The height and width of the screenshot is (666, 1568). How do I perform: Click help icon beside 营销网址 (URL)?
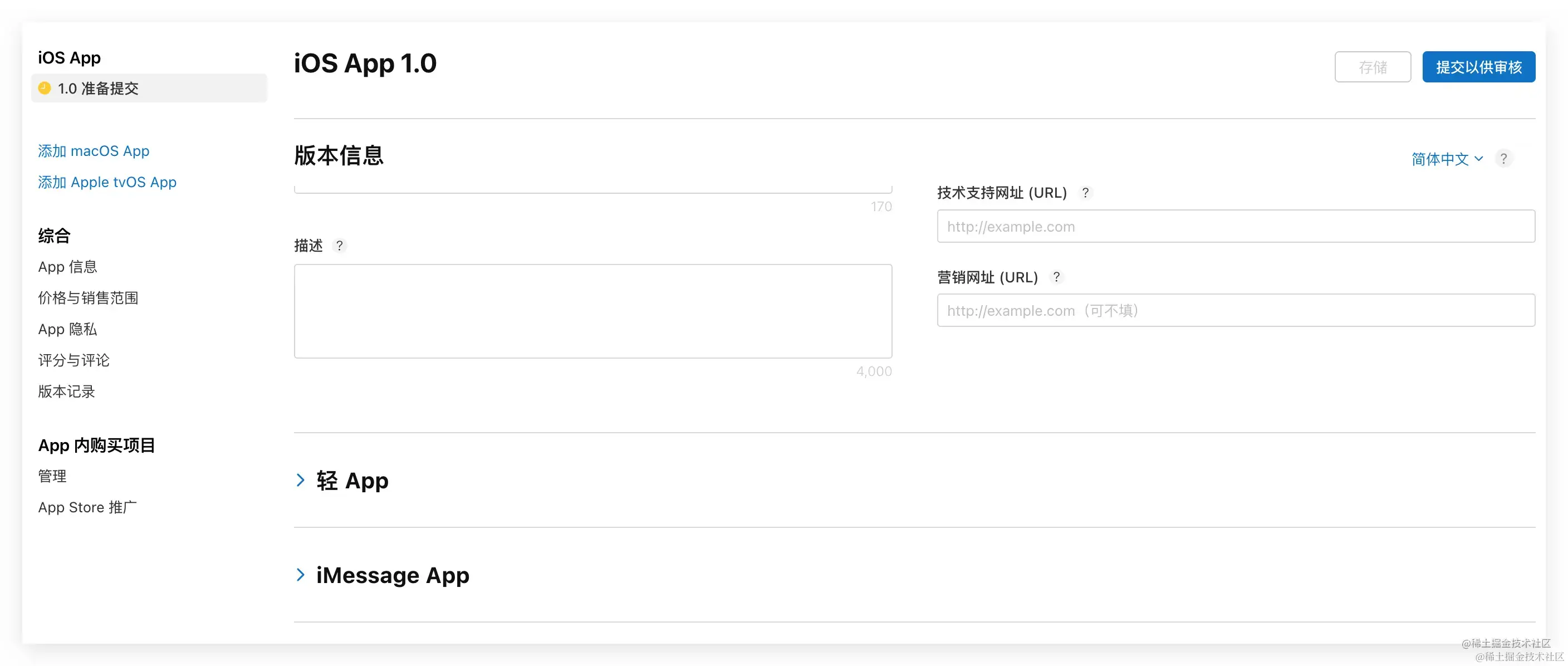pyautogui.click(x=1056, y=277)
